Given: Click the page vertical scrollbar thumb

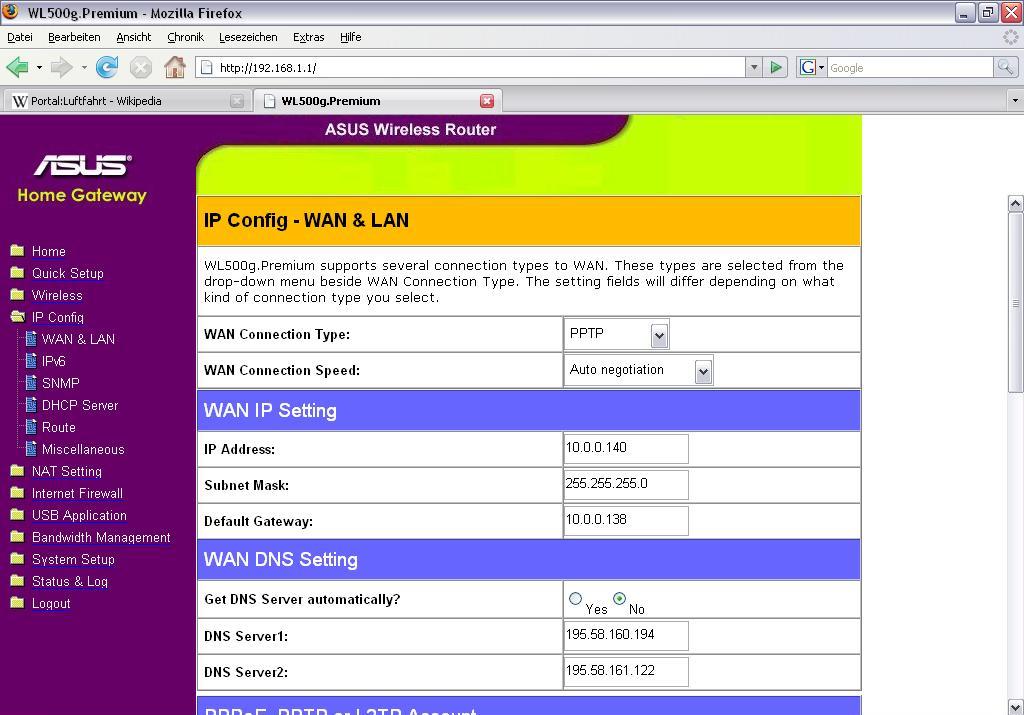Looking at the screenshot, I should coord(1016,303).
